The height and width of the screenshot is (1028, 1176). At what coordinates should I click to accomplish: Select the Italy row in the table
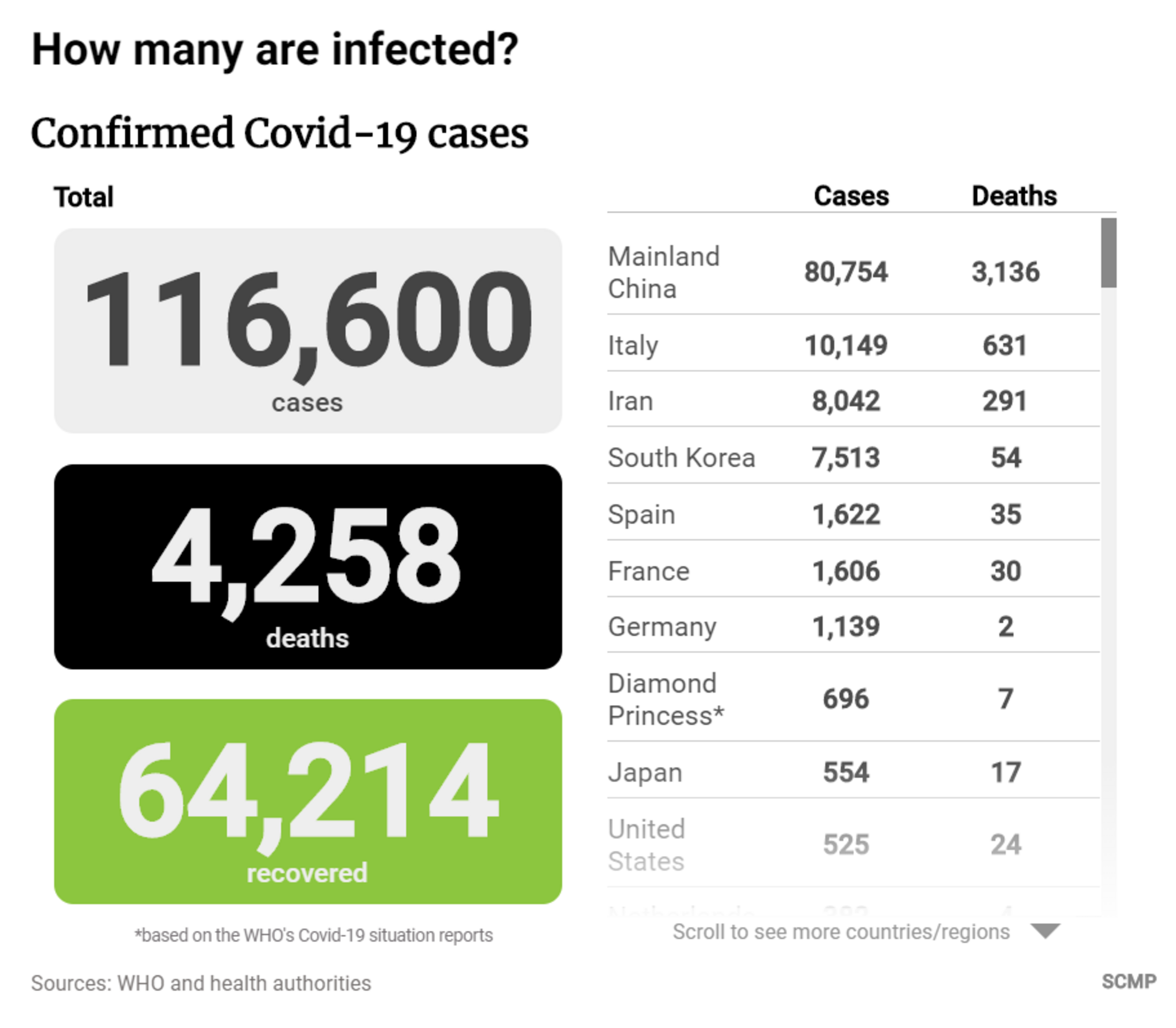(x=853, y=345)
